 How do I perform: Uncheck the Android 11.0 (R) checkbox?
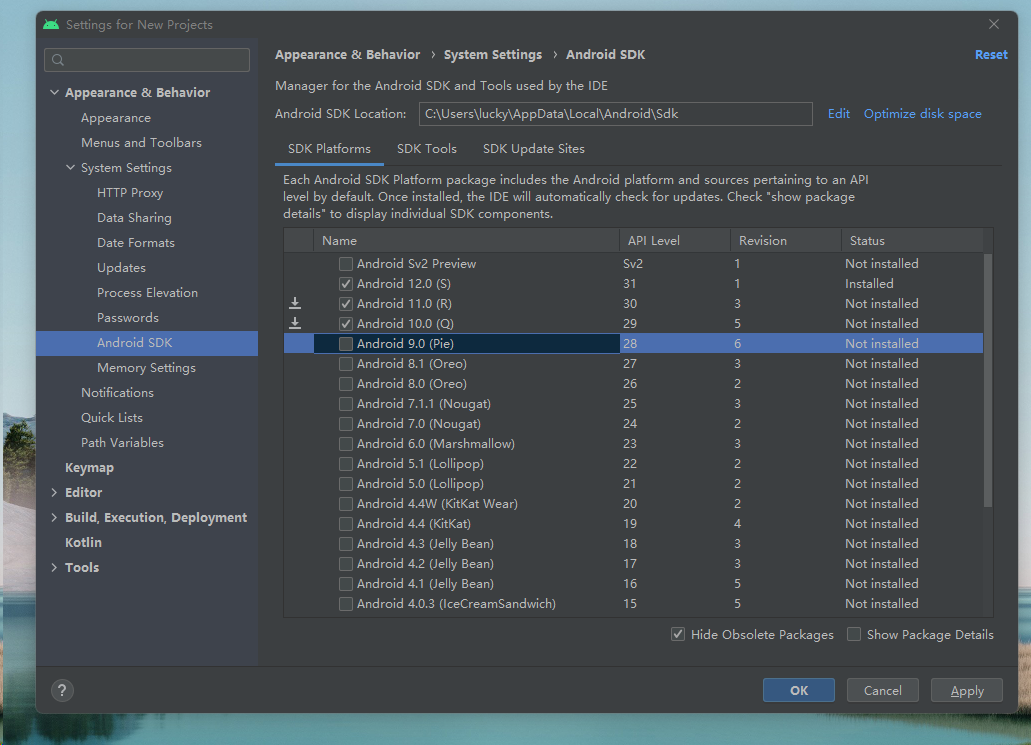coord(345,304)
